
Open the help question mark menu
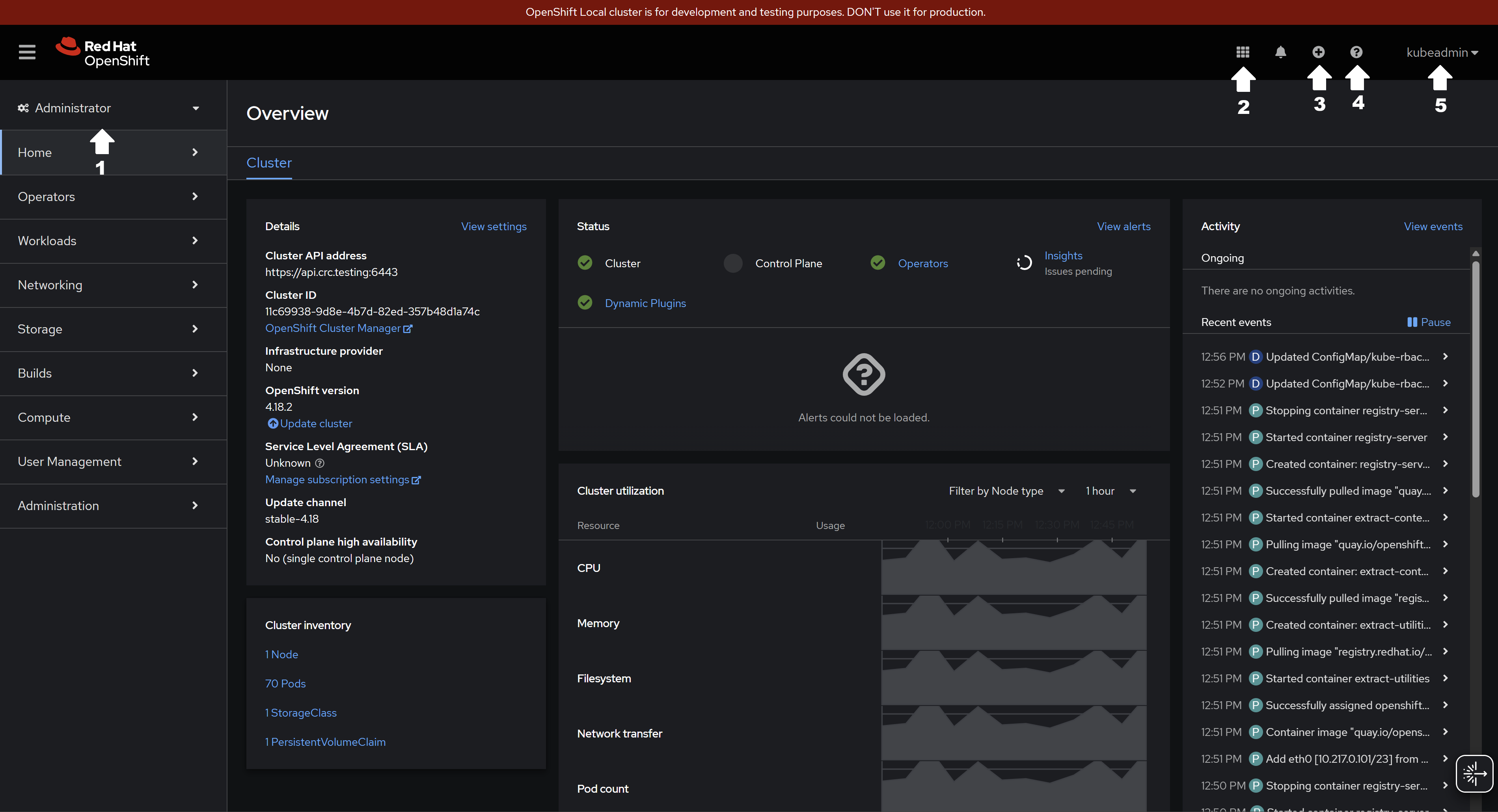tap(1356, 52)
